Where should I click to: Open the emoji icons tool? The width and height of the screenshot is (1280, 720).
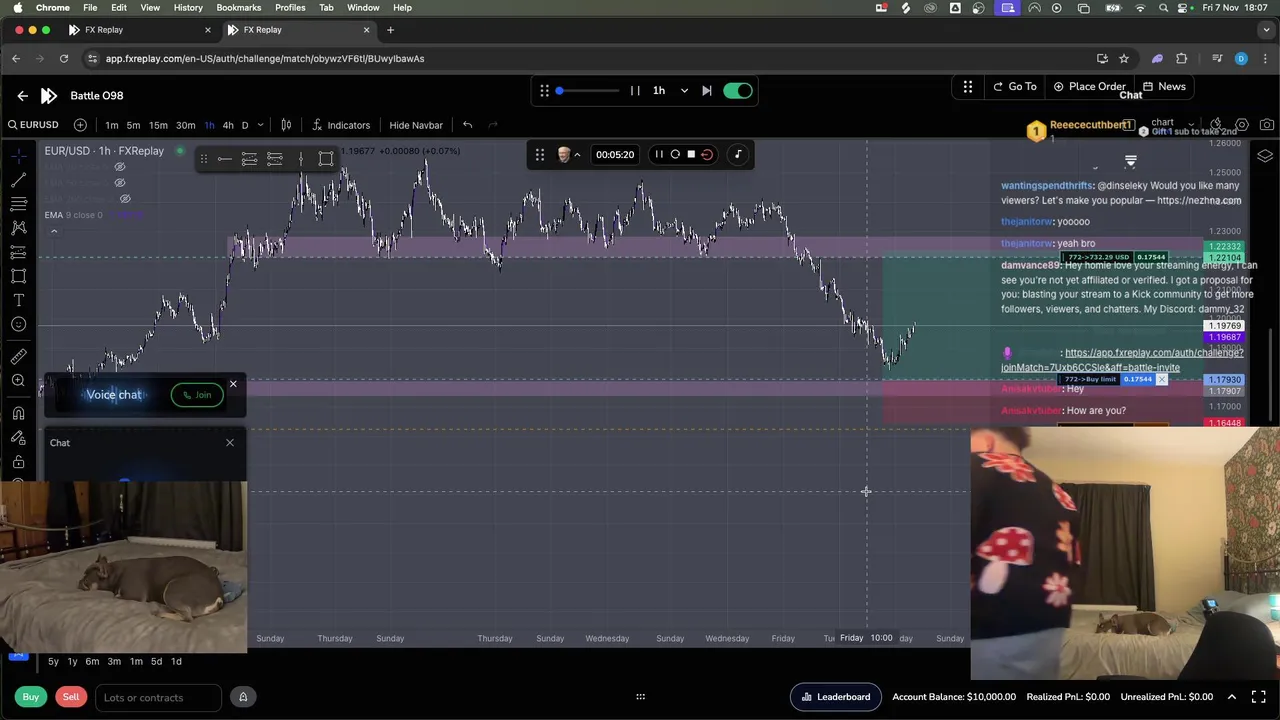coord(18,324)
